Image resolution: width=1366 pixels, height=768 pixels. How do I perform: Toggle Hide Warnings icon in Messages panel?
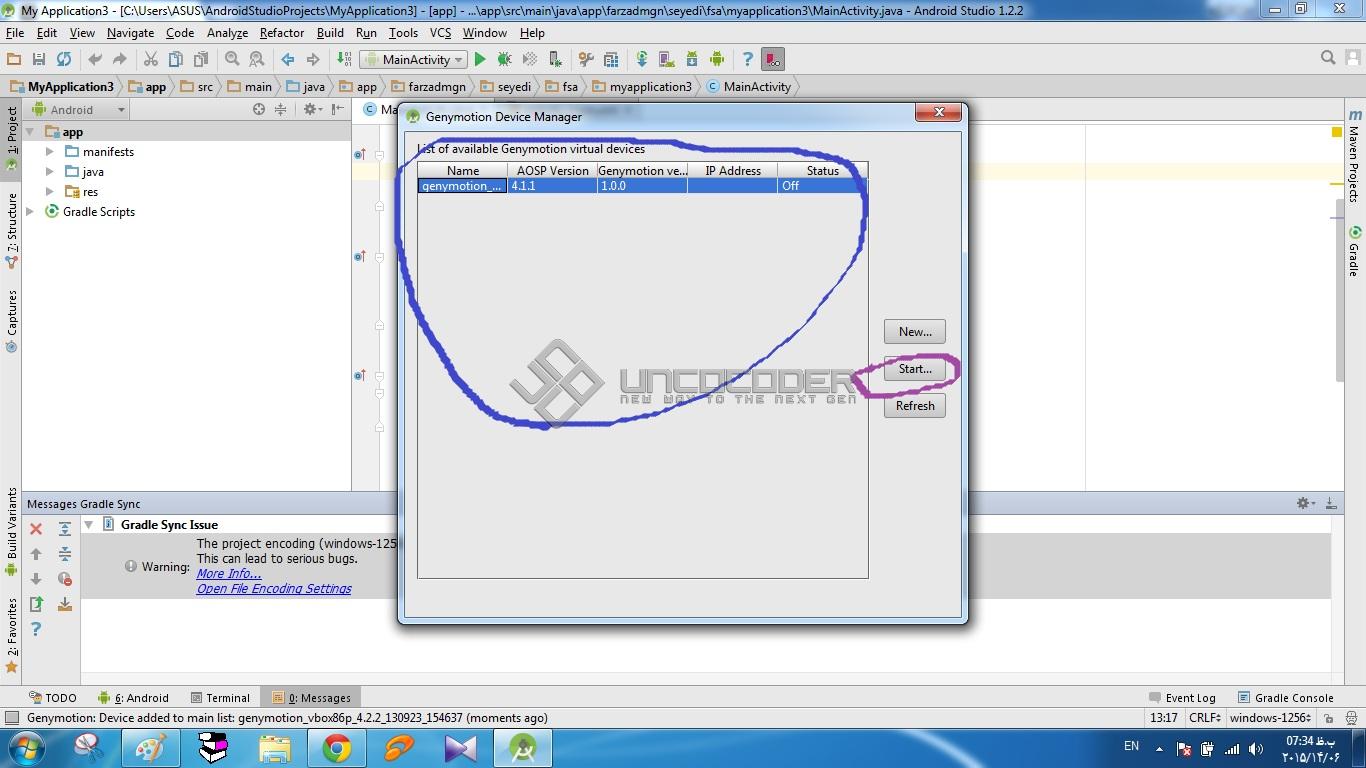pos(65,579)
